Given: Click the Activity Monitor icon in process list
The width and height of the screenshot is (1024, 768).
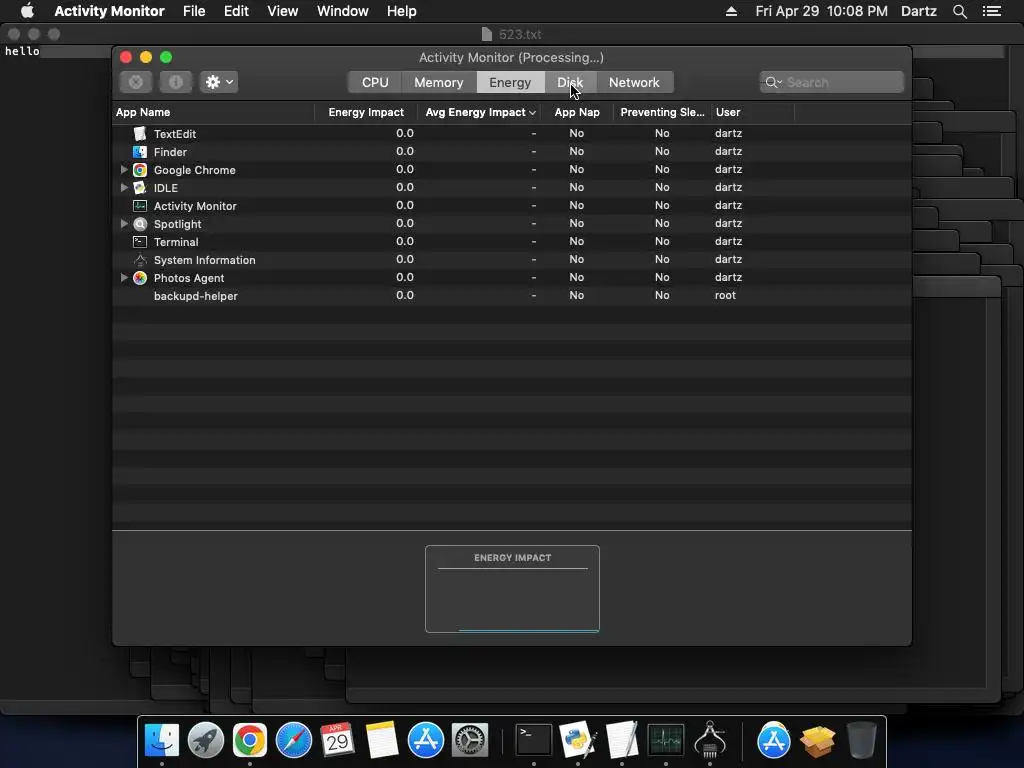Looking at the screenshot, I should 140,206.
